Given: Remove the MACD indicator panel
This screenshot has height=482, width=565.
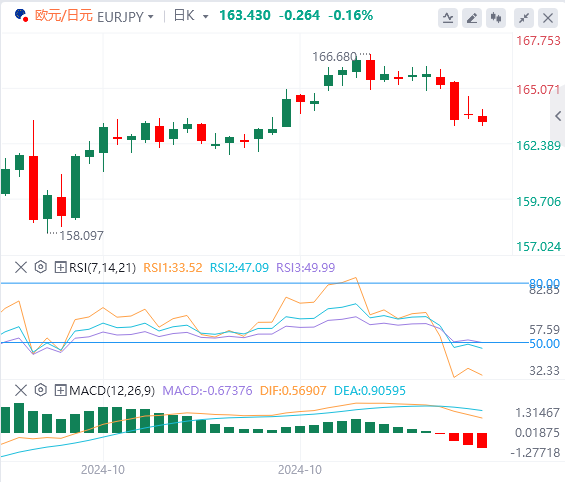Looking at the screenshot, I should pos(21,390).
